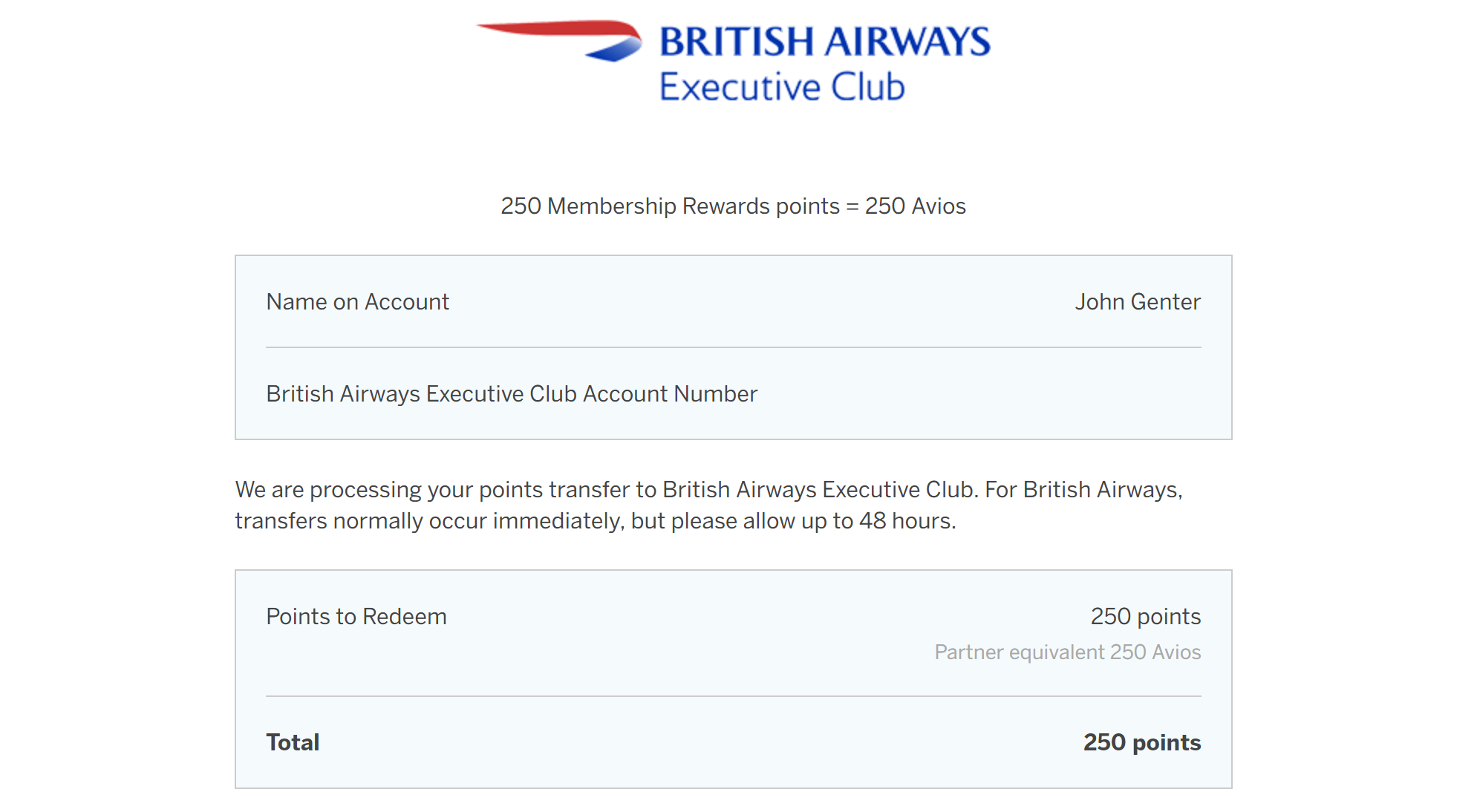1477x812 pixels.
Task: Click the bold 250 points total amount
Action: [1141, 743]
